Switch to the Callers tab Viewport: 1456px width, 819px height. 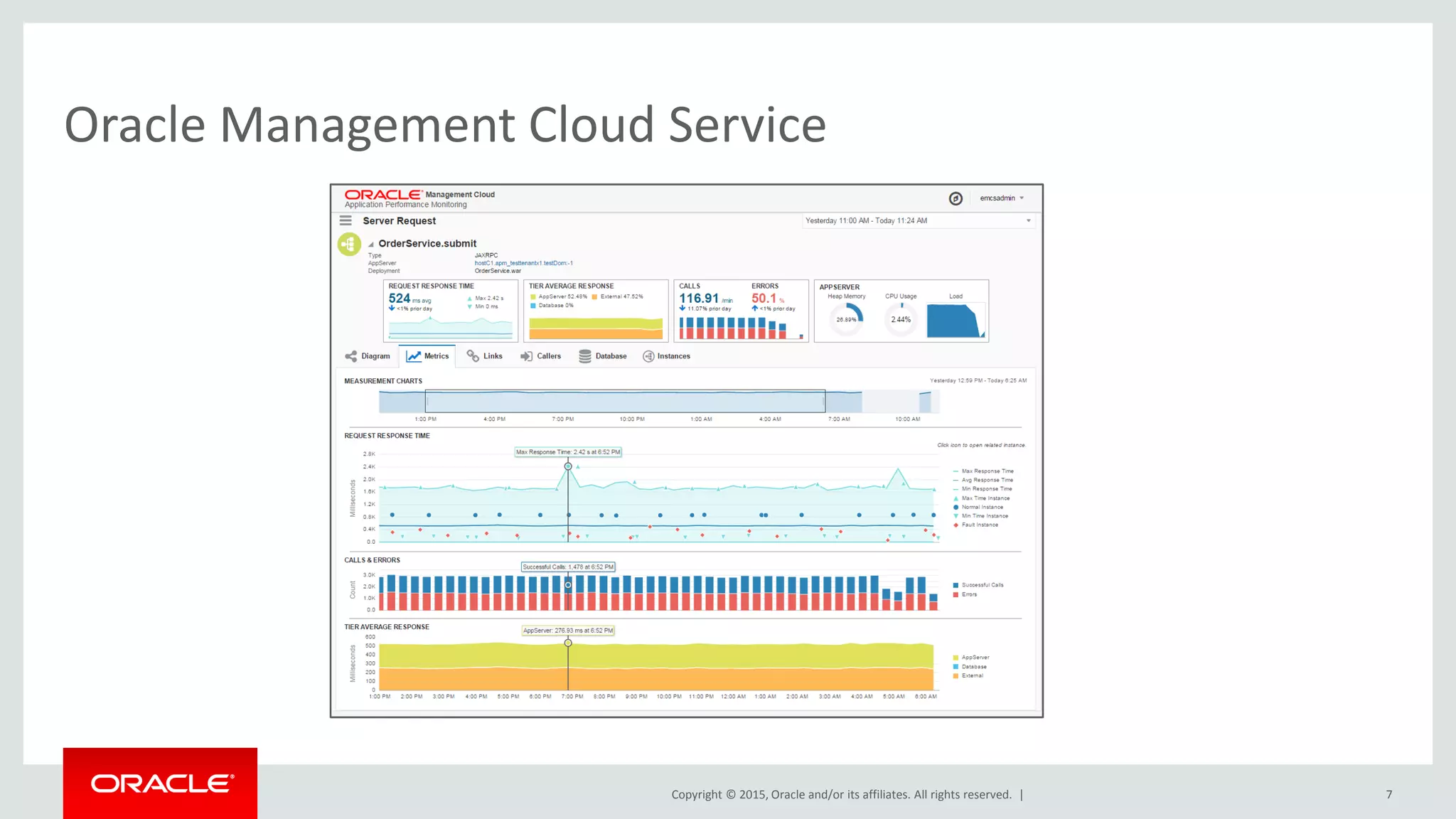pyautogui.click(x=540, y=356)
